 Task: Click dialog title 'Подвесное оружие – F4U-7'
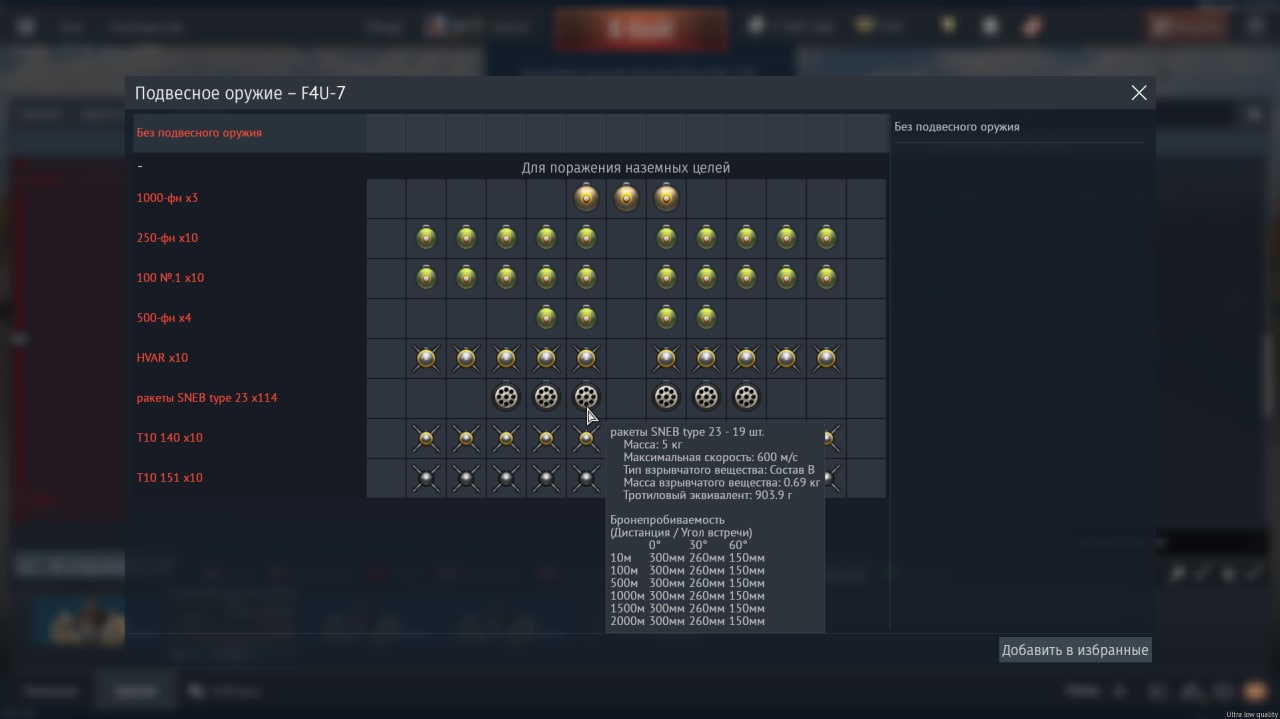click(241, 93)
